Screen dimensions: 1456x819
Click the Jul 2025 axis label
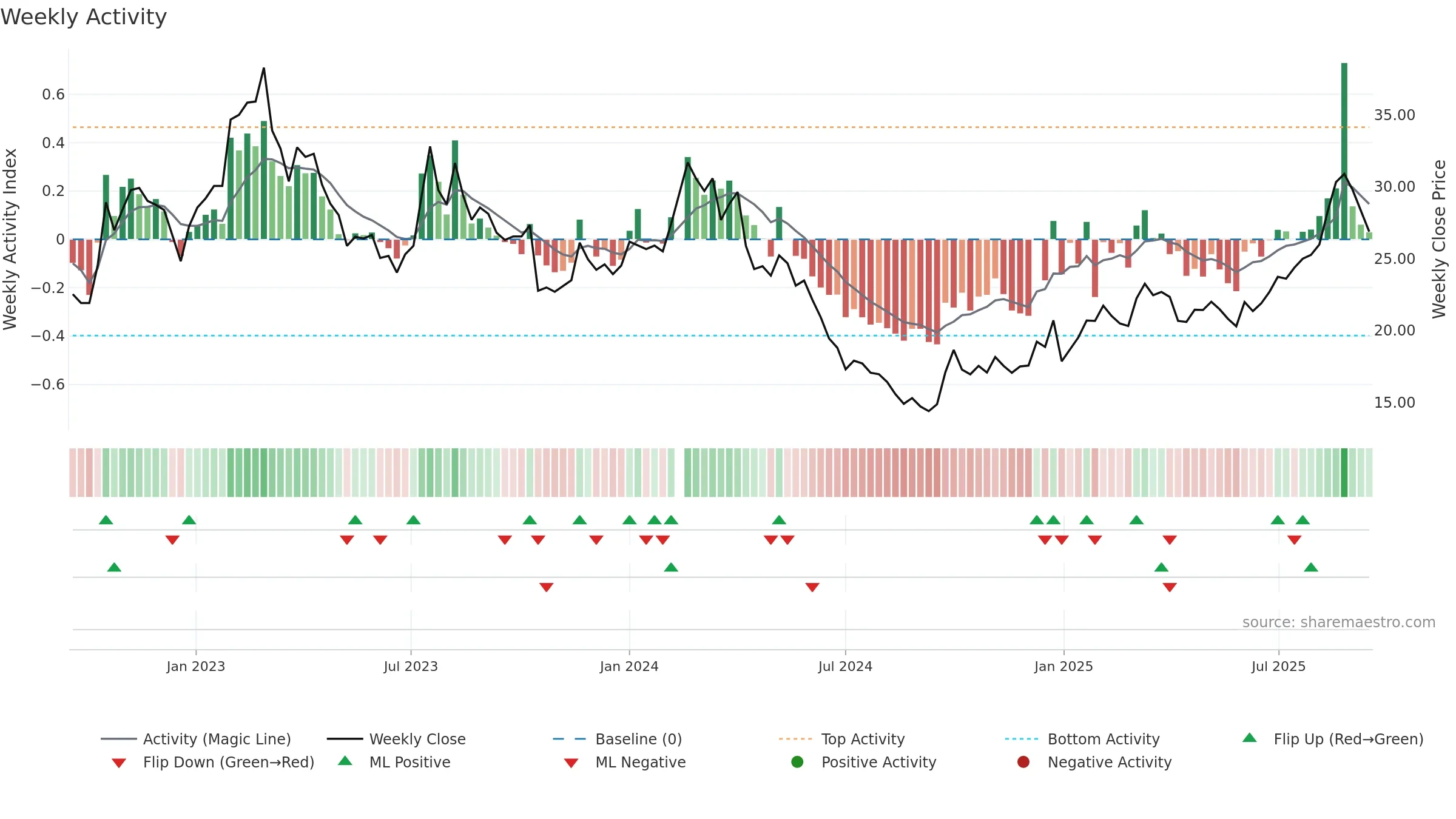[1278, 666]
